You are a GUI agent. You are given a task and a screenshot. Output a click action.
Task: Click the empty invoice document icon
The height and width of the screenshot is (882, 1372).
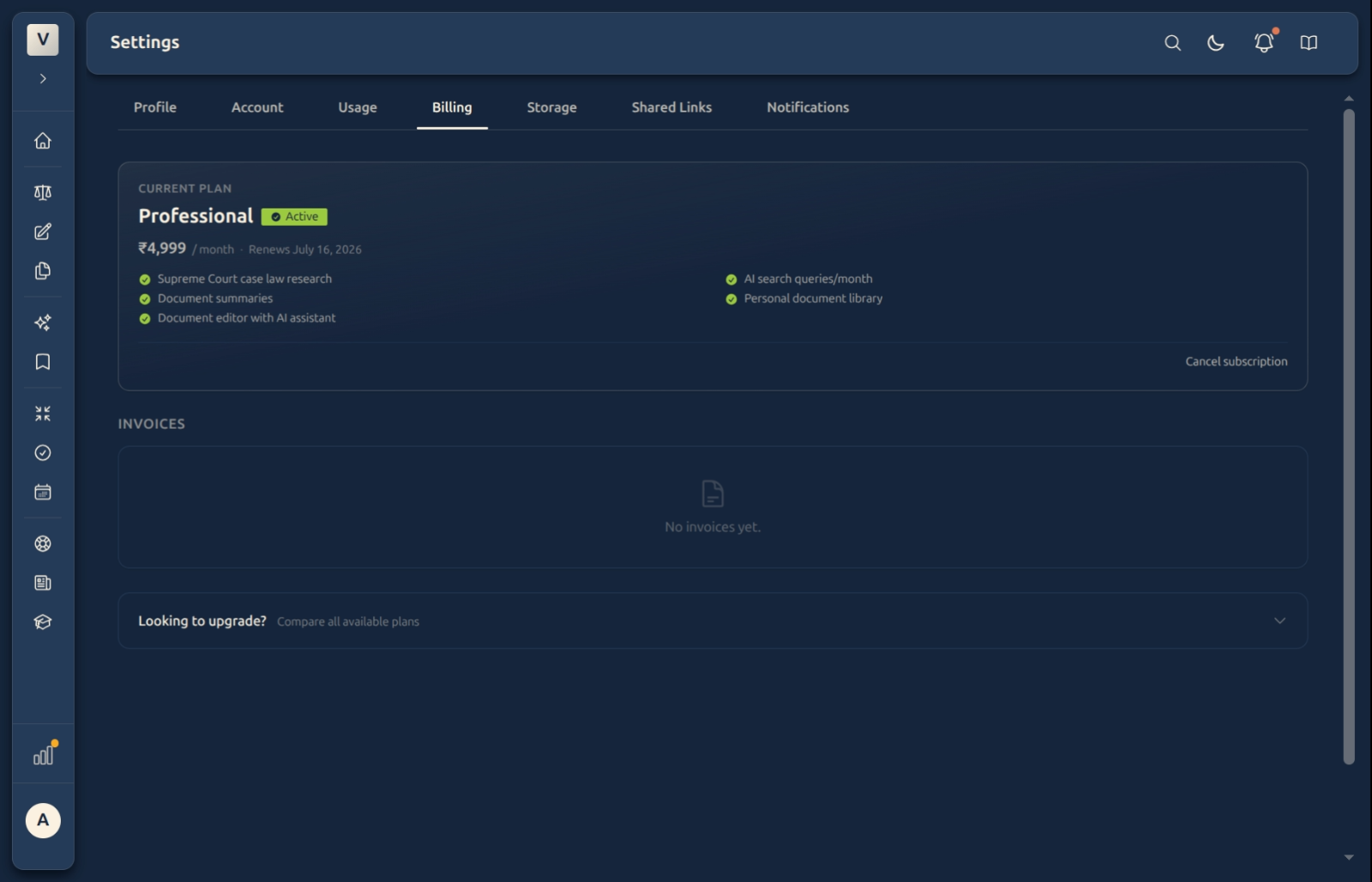(713, 493)
